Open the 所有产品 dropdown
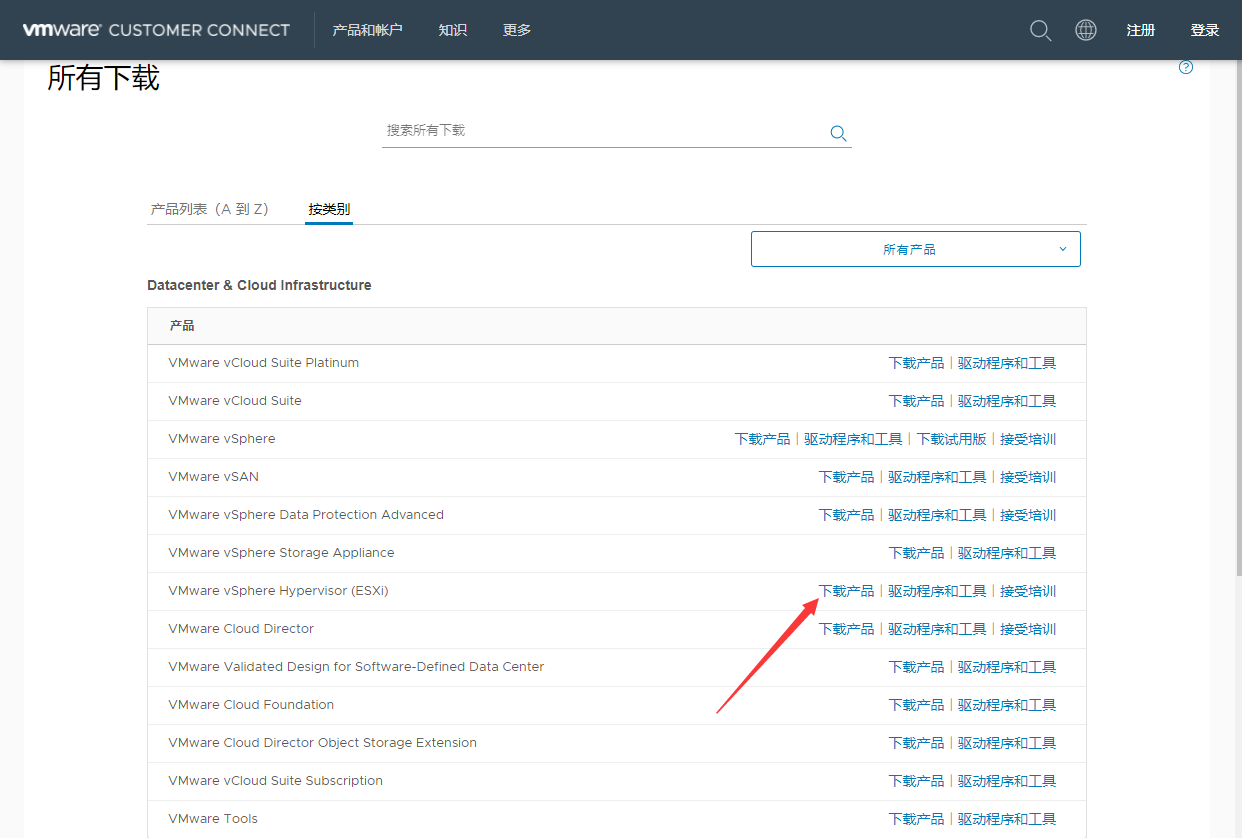Screen dimensions: 1242x838 [916, 249]
